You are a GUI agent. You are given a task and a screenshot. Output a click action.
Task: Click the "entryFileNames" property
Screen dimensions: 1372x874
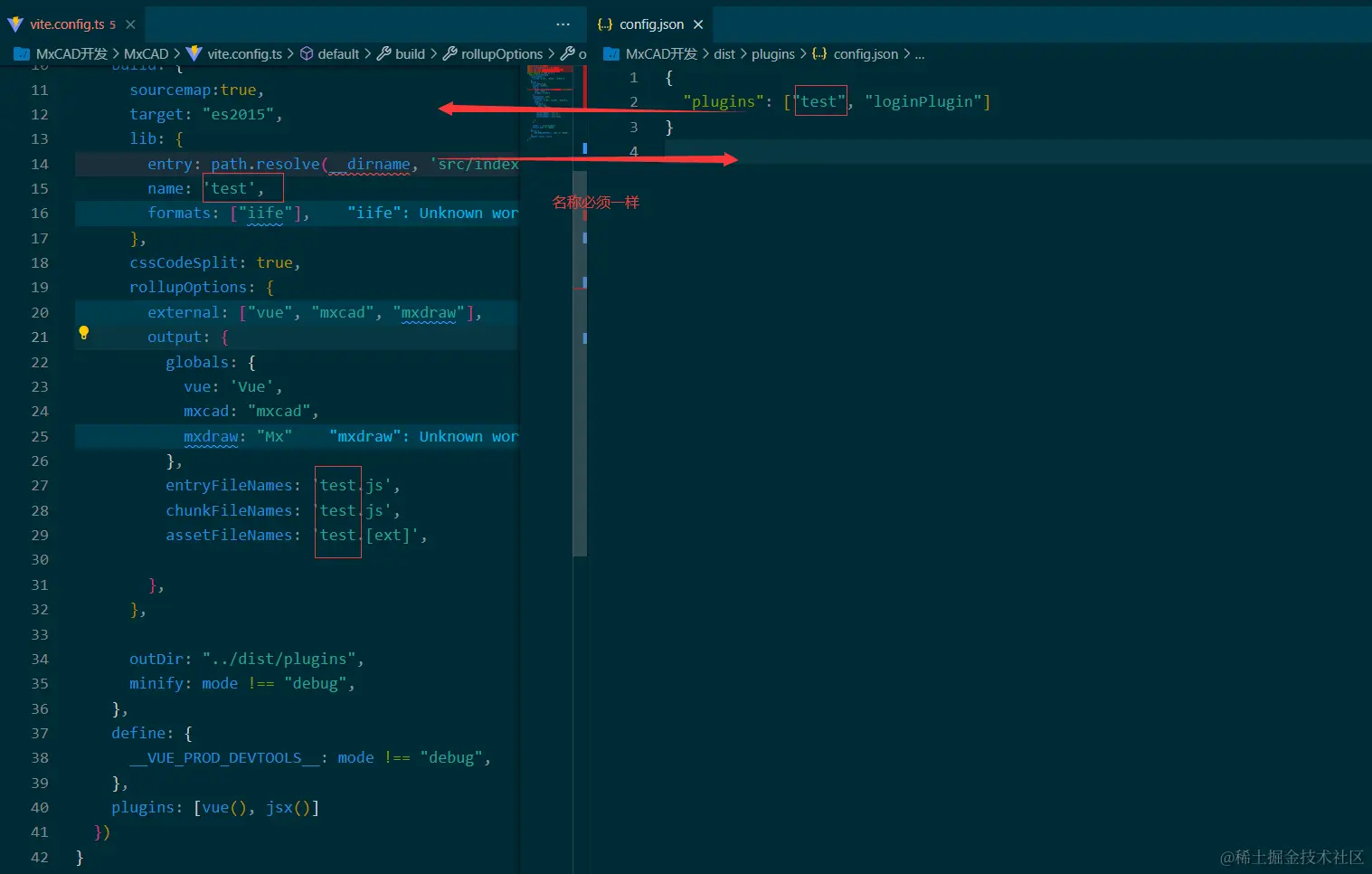[229, 485]
